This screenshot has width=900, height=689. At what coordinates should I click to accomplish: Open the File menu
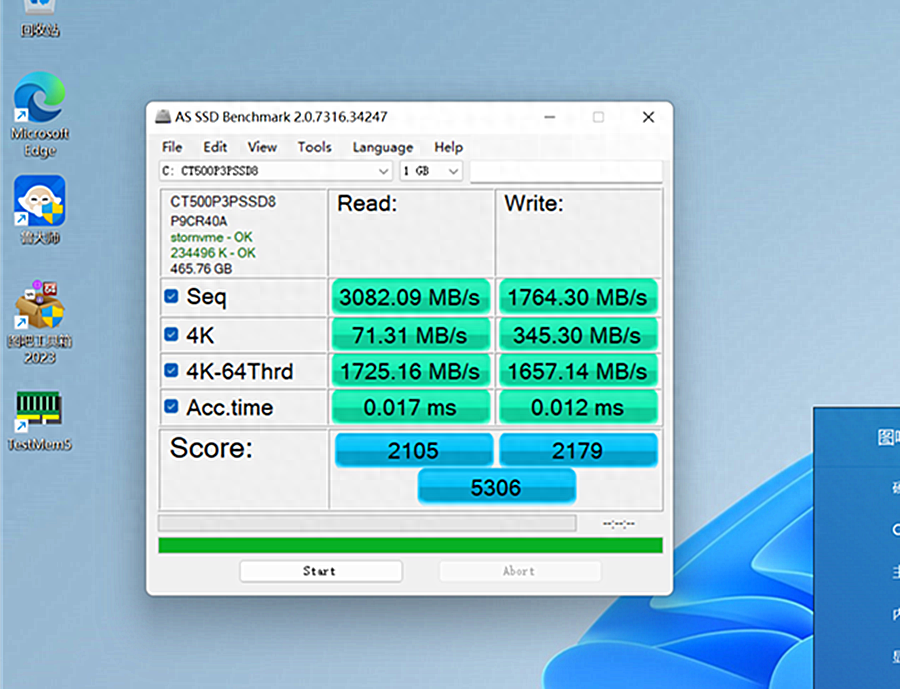pos(172,147)
